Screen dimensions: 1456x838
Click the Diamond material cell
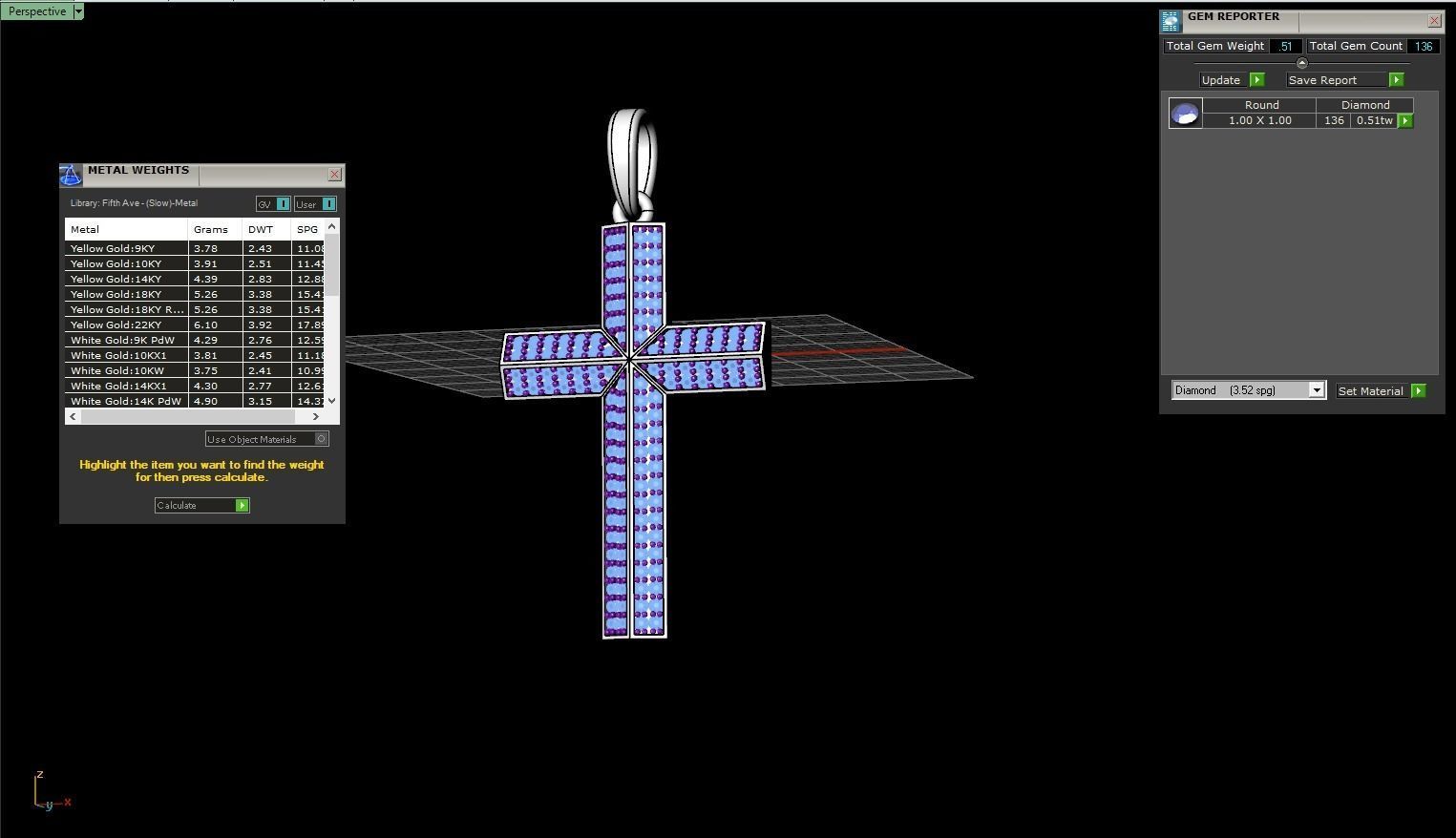1365,105
